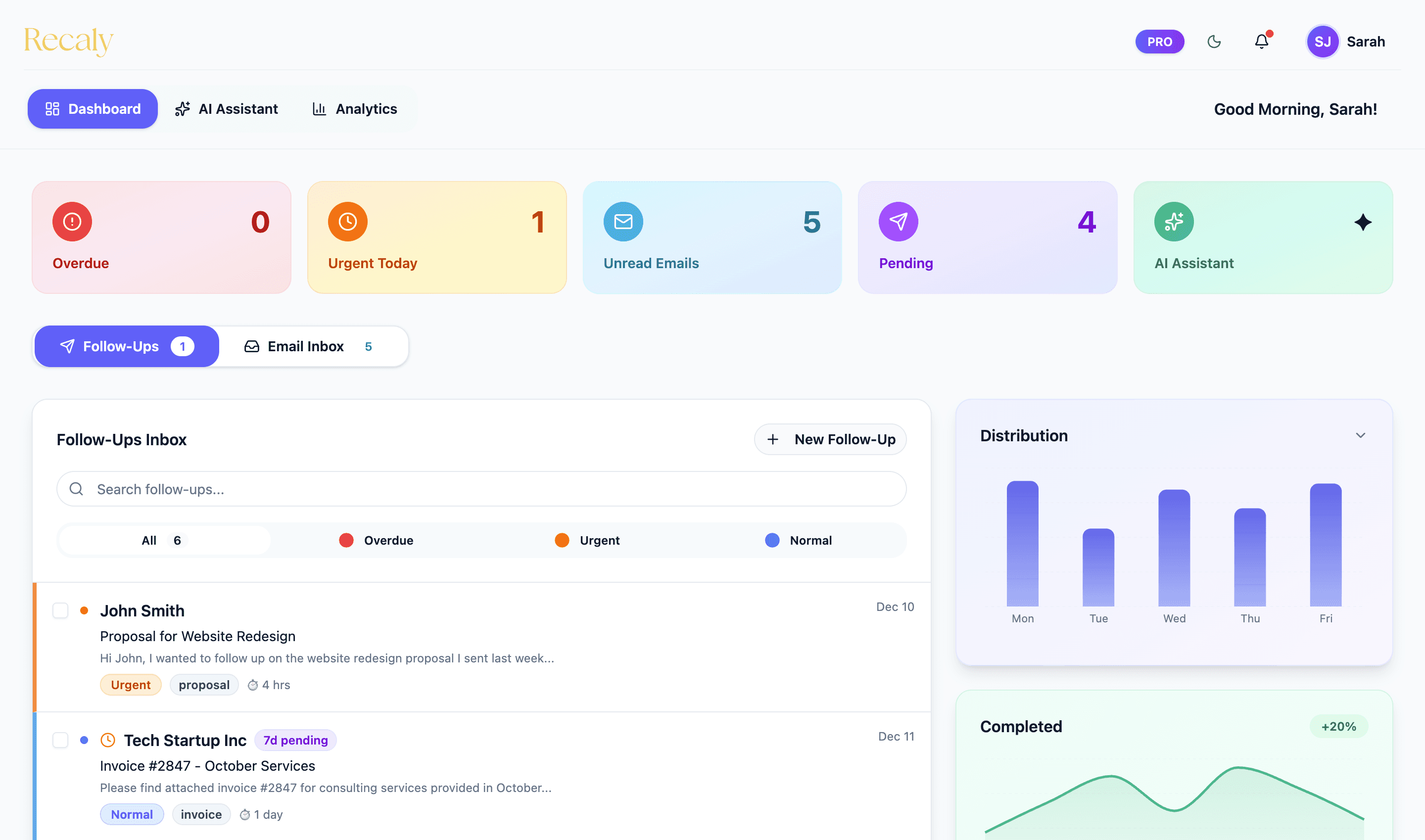Viewport: 1425px width, 840px height.
Task: Filter follow-ups by Overdue status
Action: (x=377, y=540)
